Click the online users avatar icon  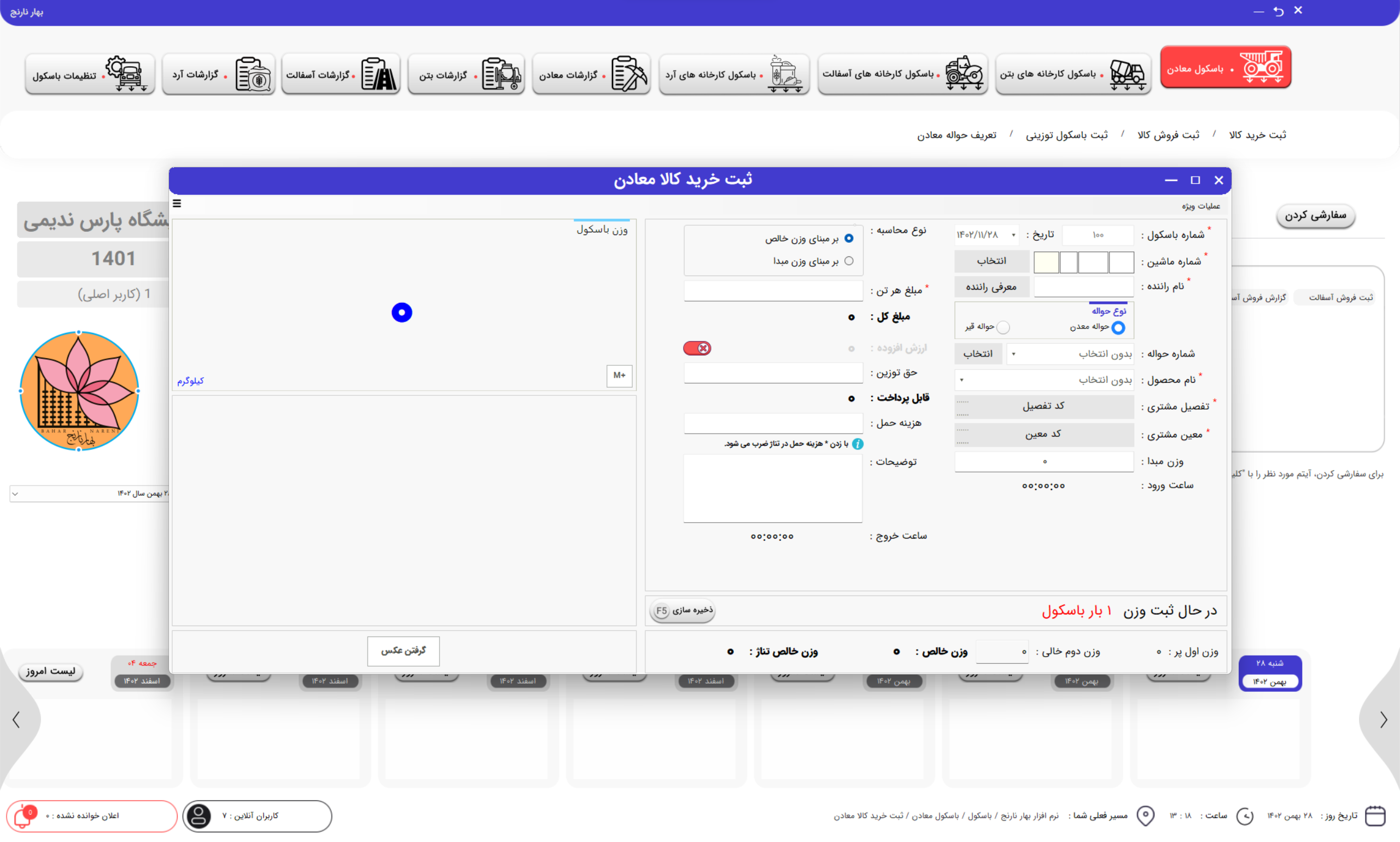pos(199,816)
